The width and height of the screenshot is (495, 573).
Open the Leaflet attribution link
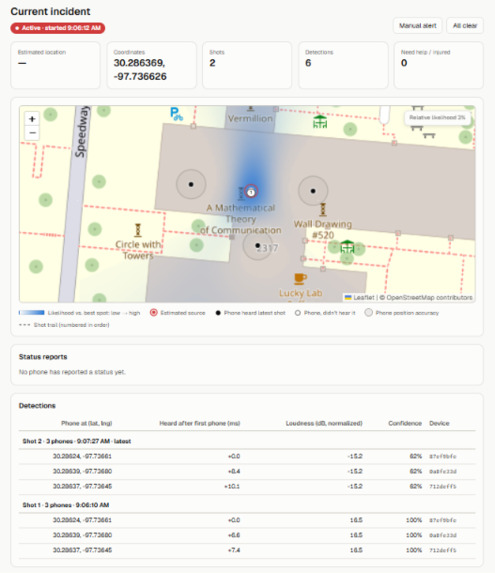tap(363, 297)
